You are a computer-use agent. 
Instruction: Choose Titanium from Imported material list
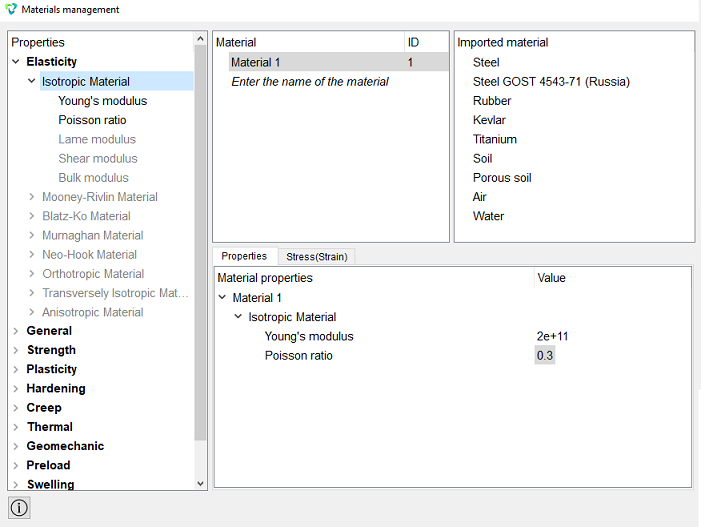(494, 139)
